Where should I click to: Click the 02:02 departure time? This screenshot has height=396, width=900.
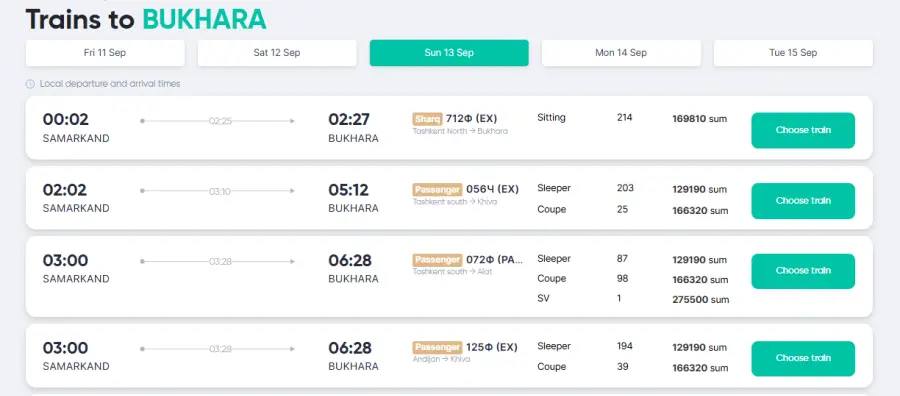pyautogui.click(x=65, y=190)
